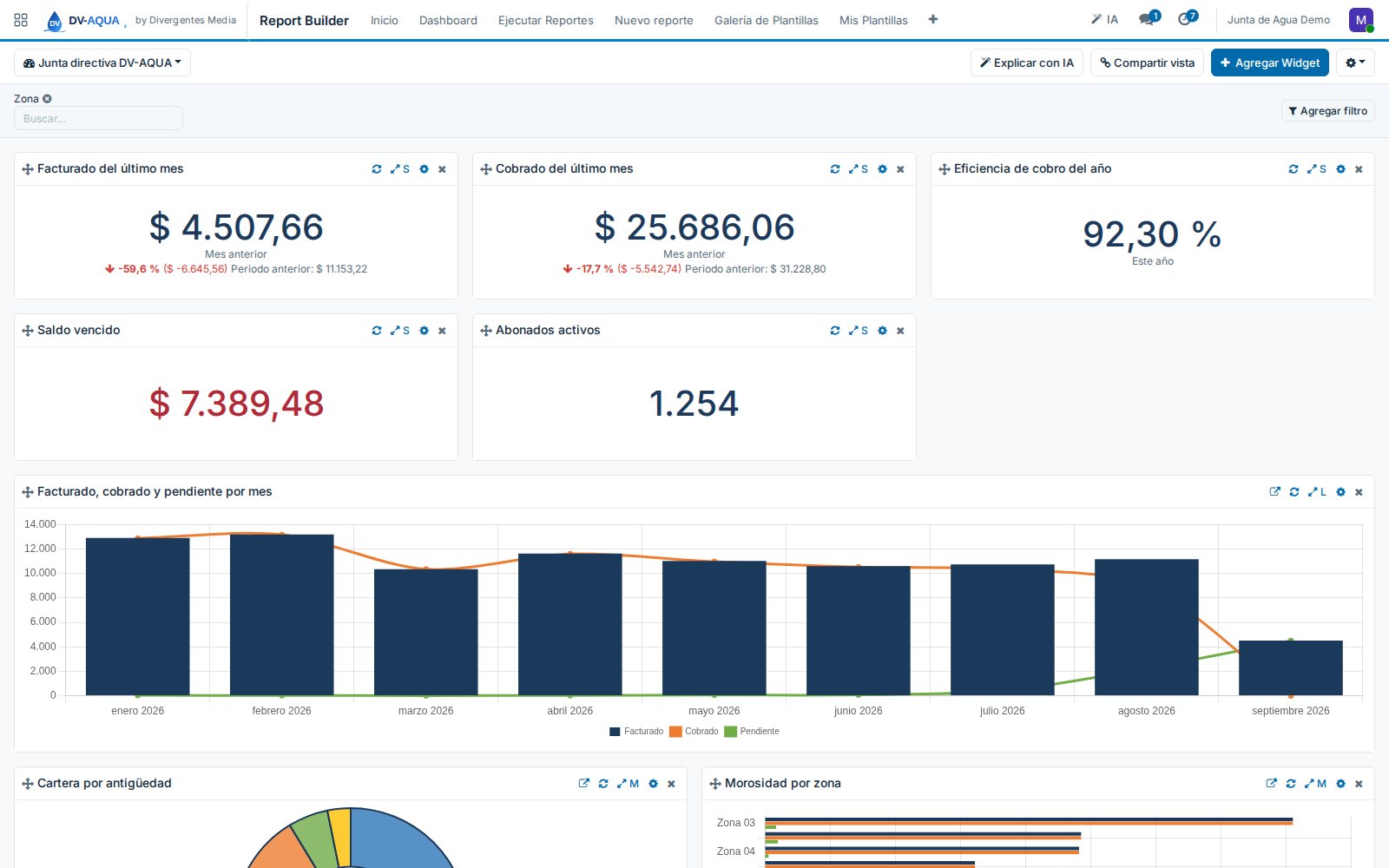
Task: Toggle Facturado series in chart legend
Action: 636,732
